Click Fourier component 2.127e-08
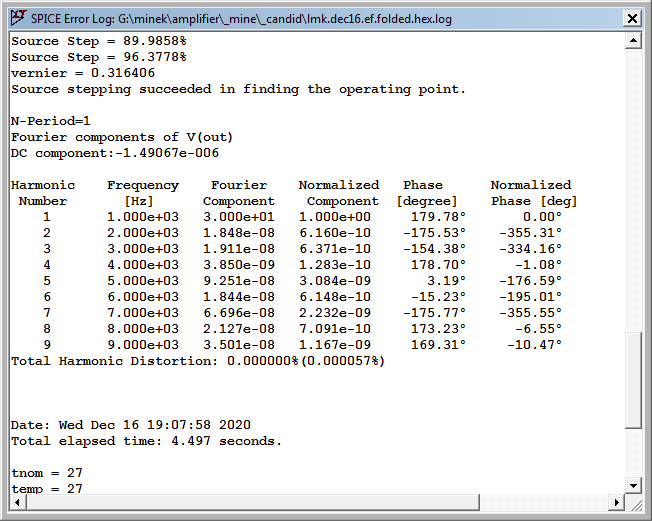Image resolution: width=652 pixels, height=521 pixels. (239, 329)
